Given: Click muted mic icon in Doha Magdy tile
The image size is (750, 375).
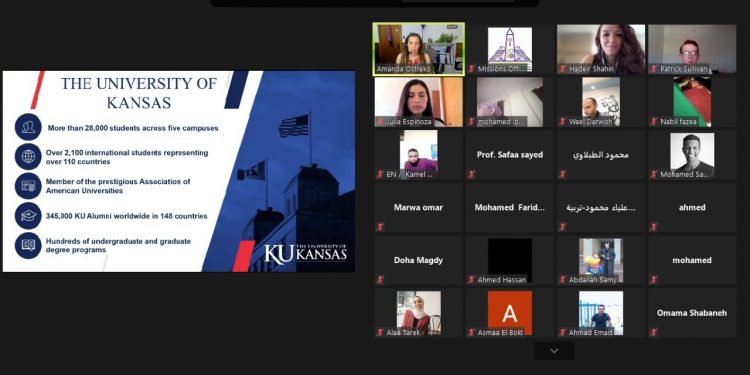Looking at the screenshot, I should (380, 279).
